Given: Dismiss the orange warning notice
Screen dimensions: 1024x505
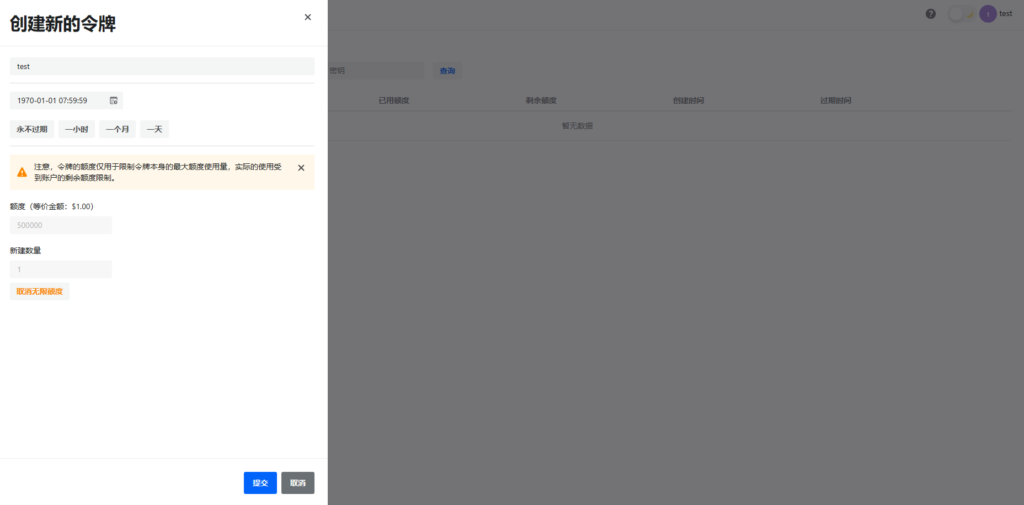Looking at the screenshot, I should pyautogui.click(x=301, y=168).
